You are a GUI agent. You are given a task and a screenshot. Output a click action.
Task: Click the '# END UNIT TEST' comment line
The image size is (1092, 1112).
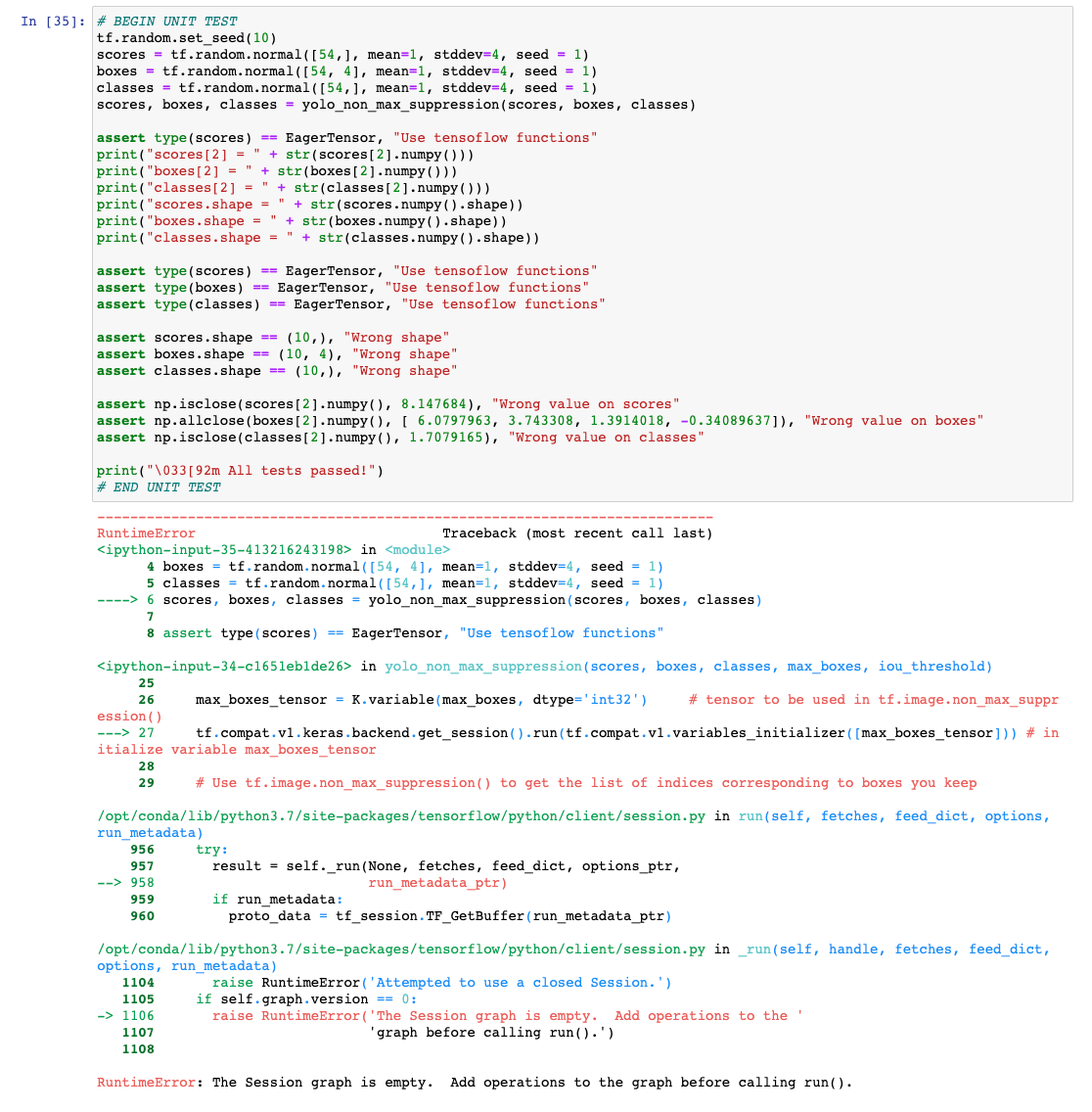[x=159, y=487]
